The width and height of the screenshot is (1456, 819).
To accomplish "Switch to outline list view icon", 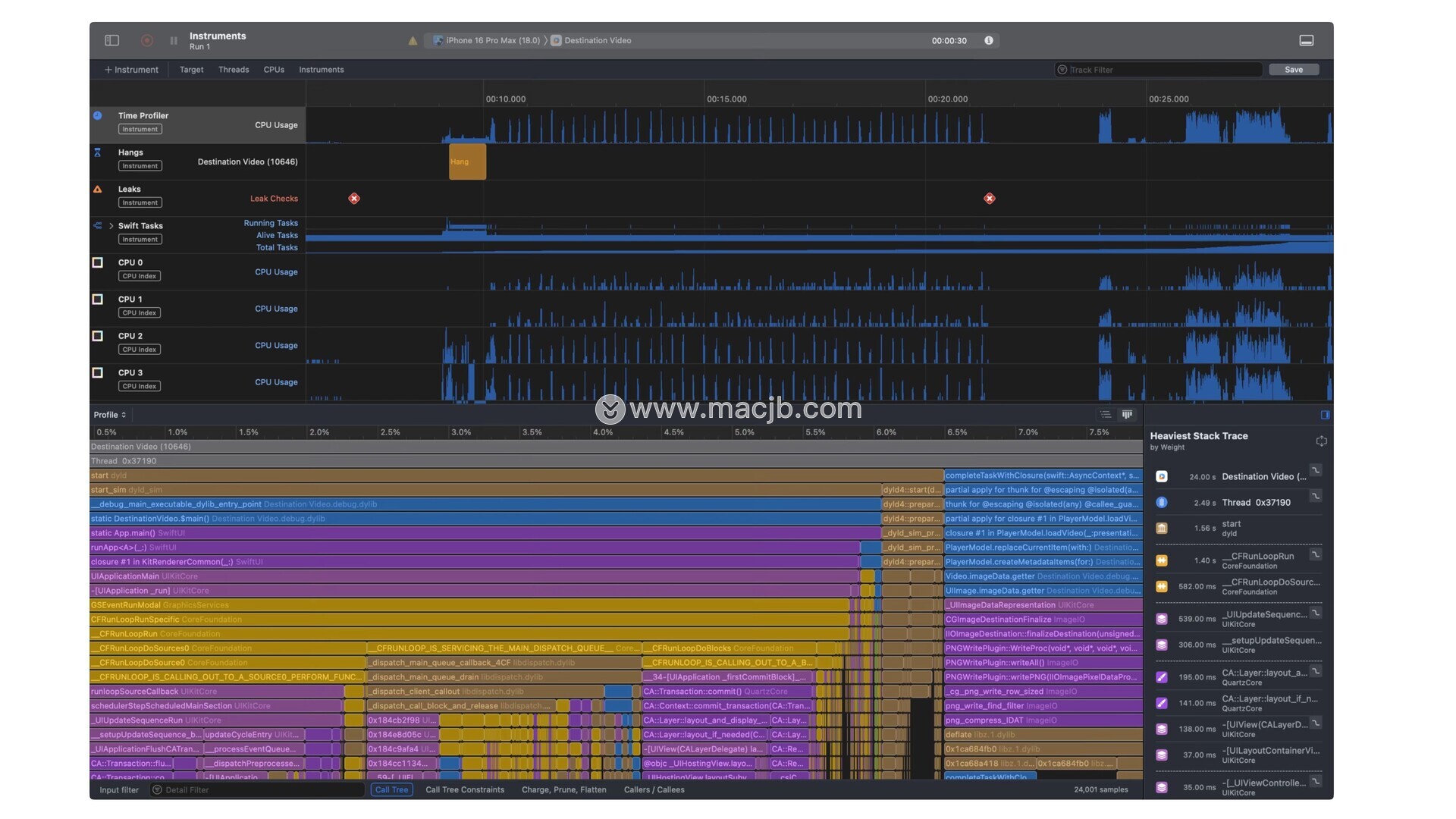I will coord(1106,415).
